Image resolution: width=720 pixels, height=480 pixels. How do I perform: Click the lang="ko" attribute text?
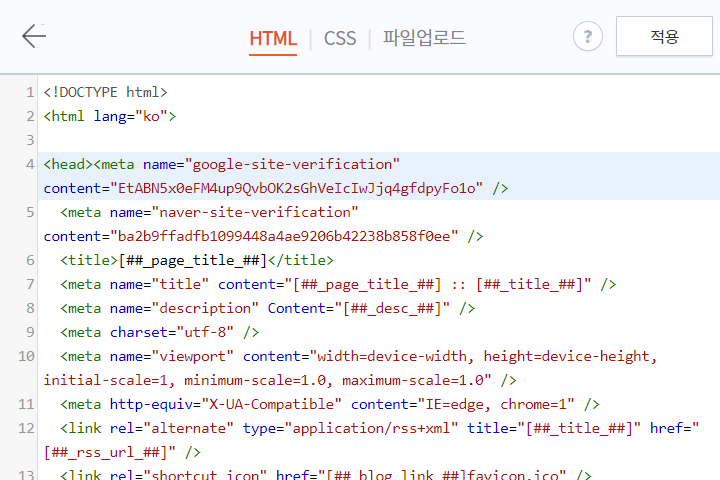coord(130,116)
